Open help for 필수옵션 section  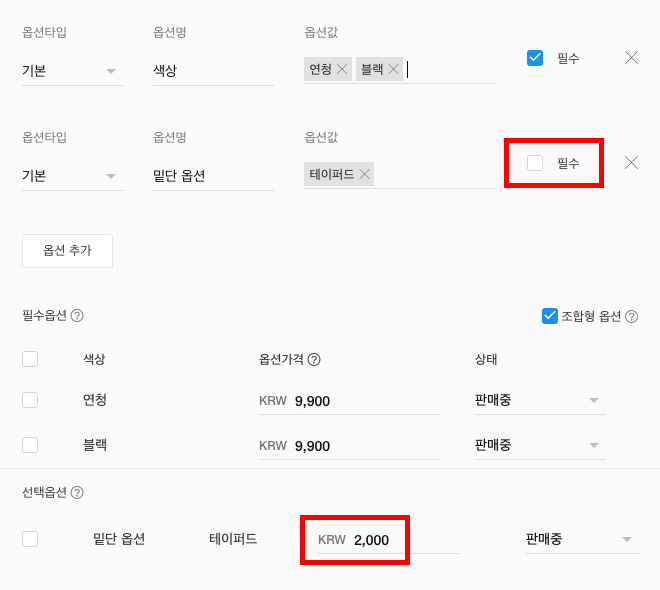tap(77, 316)
